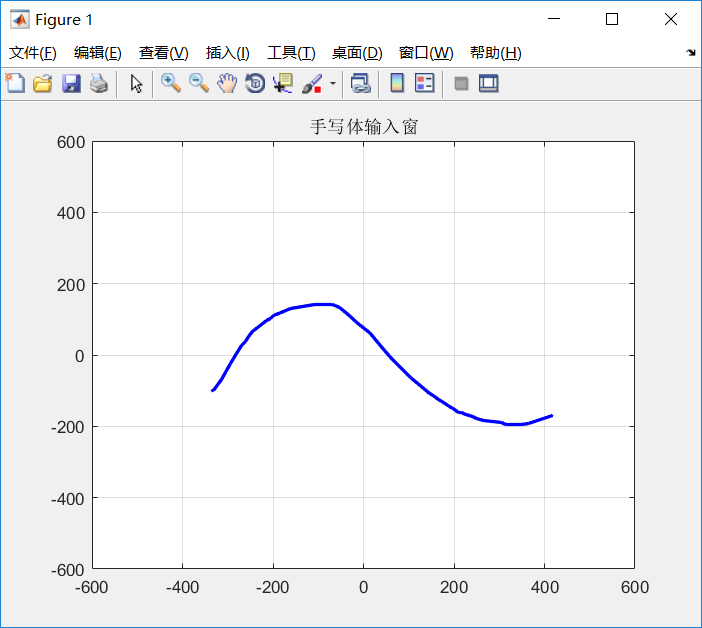
Task: Click the New Figure icon
Action: (x=15, y=83)
